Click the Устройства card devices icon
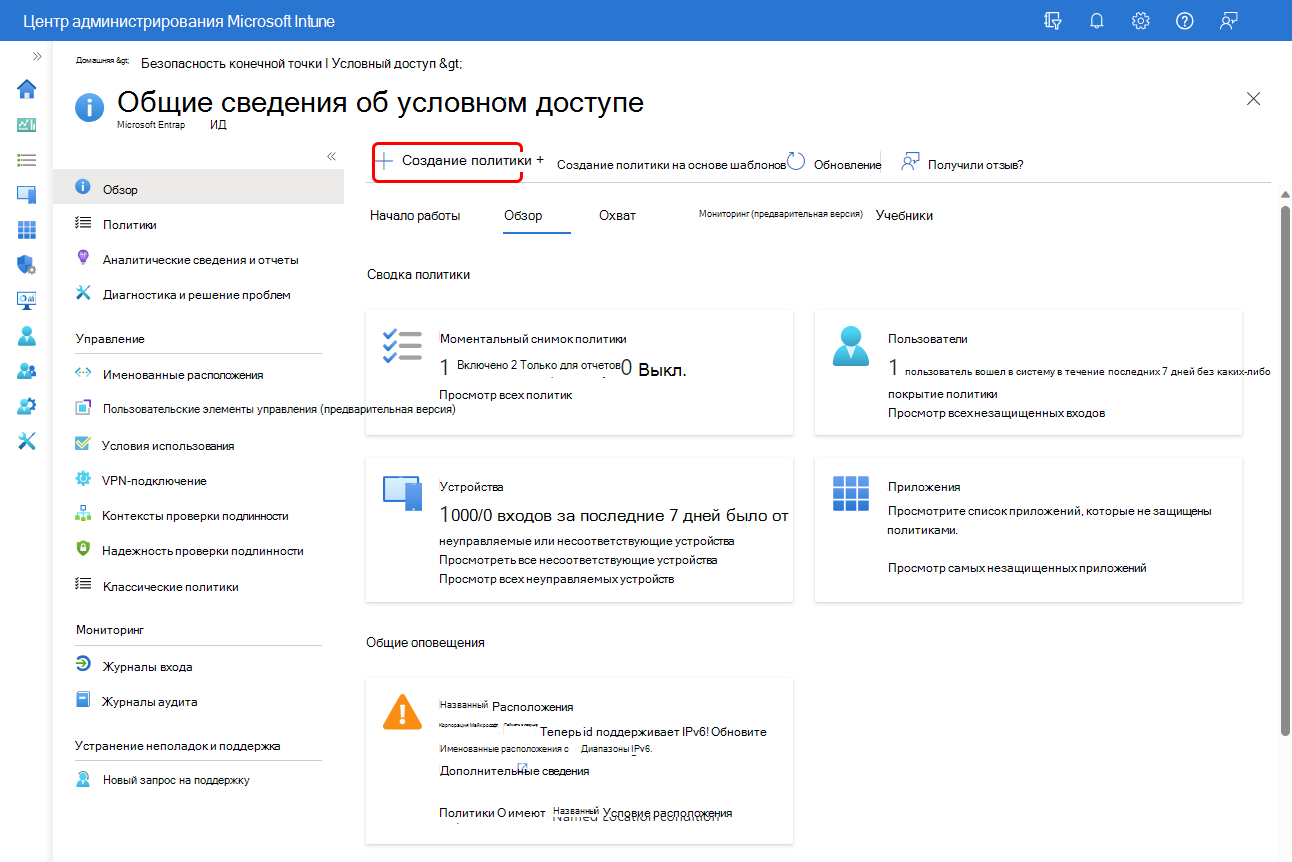1292x862 pixels. 403,493
